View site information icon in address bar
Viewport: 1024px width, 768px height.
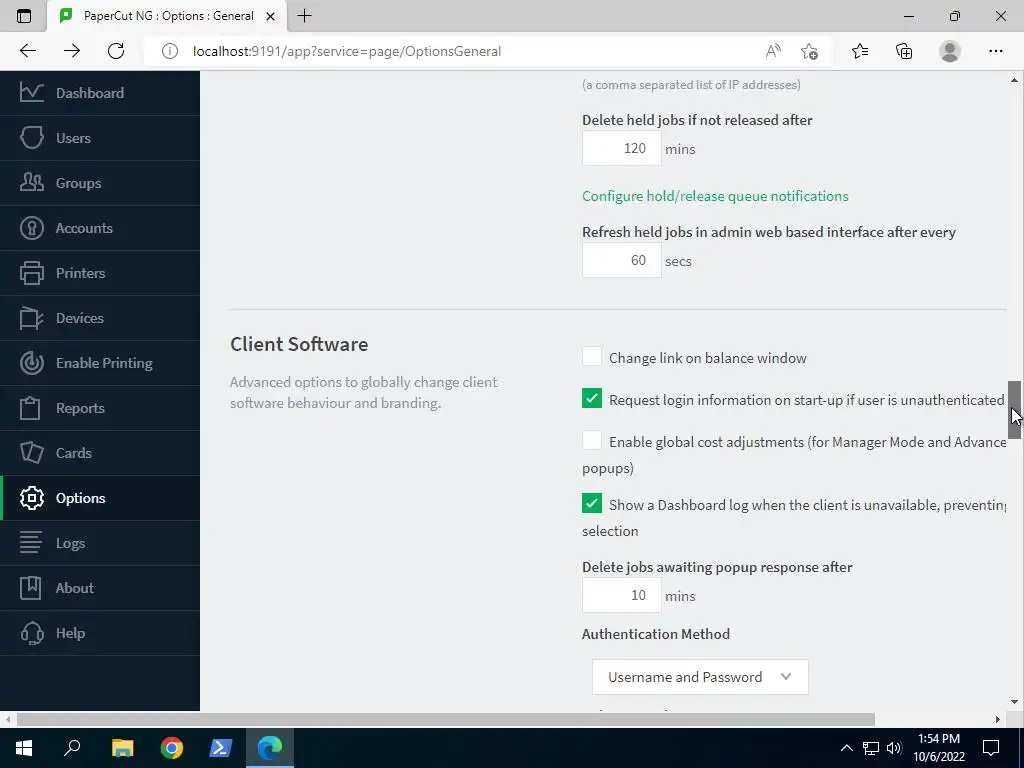point(170,51)
